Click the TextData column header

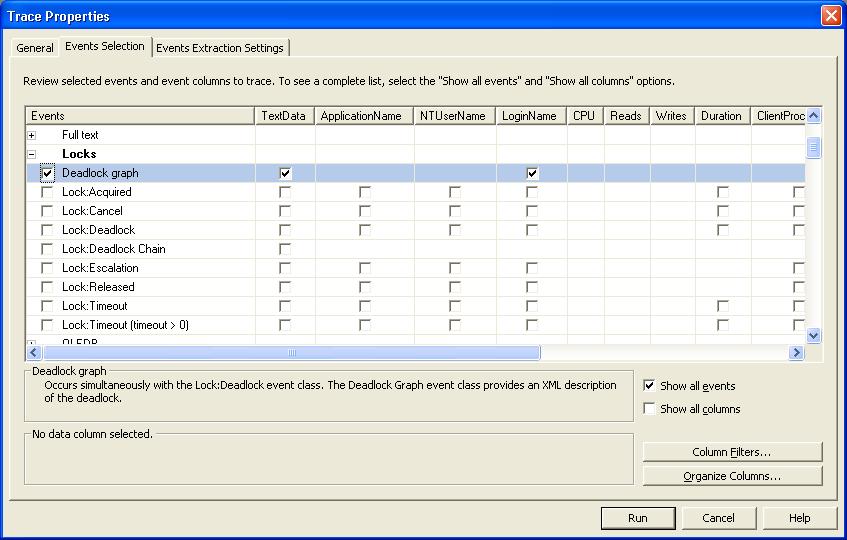284,116
